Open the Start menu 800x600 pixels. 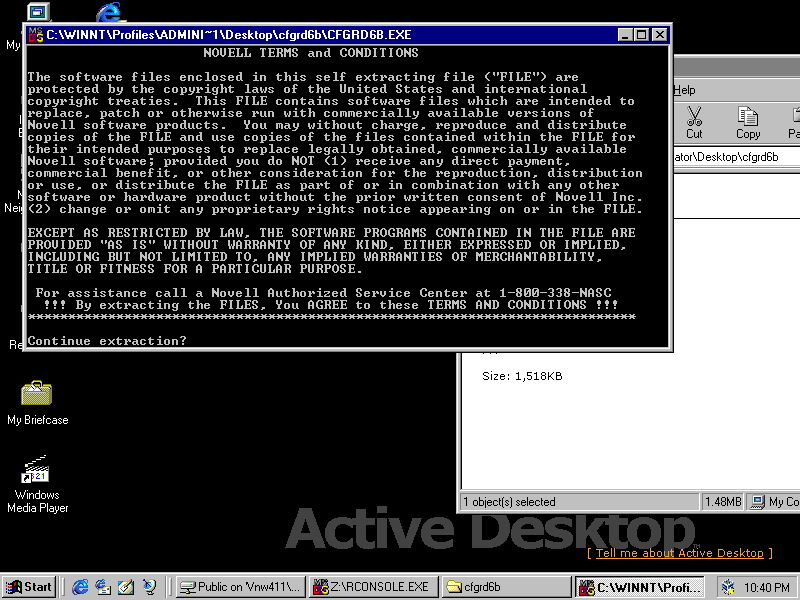29,587
